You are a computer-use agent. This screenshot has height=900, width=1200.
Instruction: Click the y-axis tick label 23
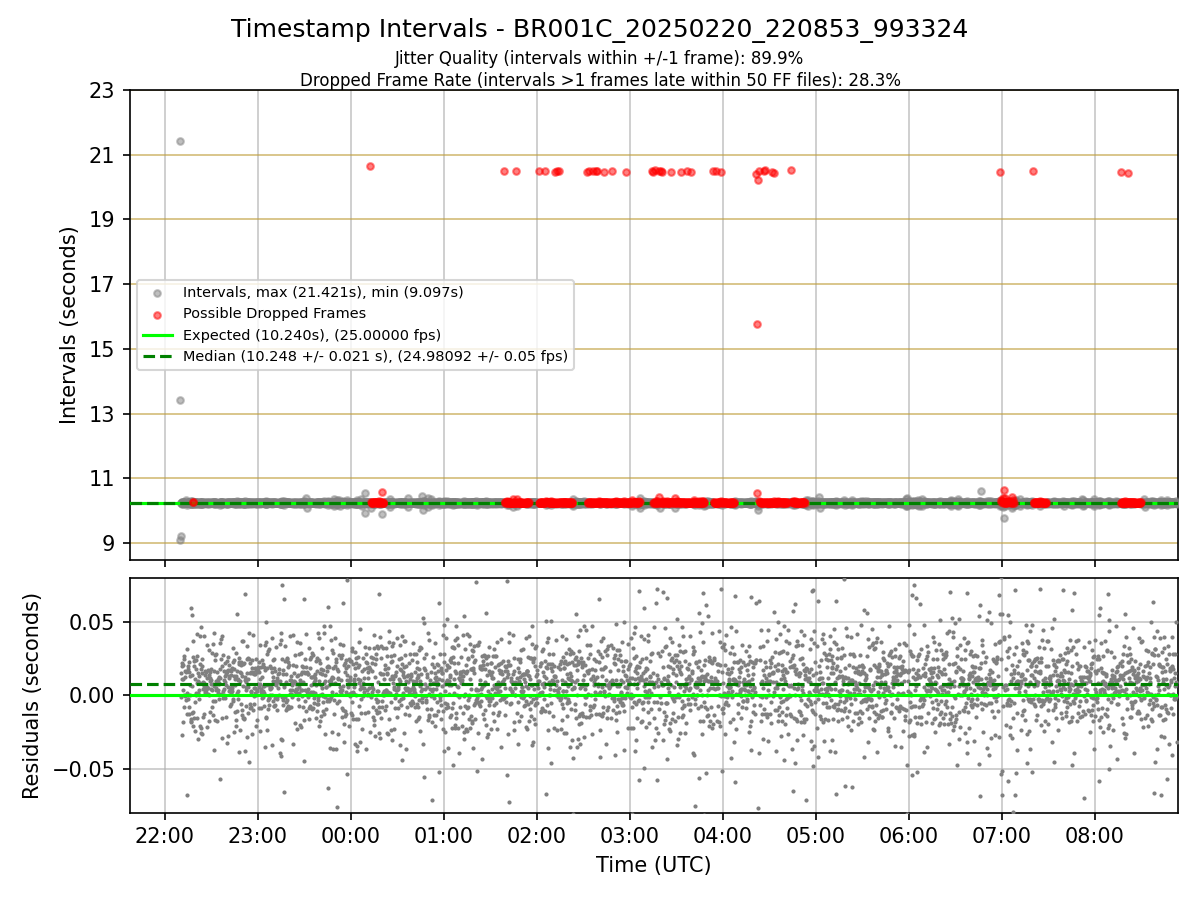pos(103,91)
